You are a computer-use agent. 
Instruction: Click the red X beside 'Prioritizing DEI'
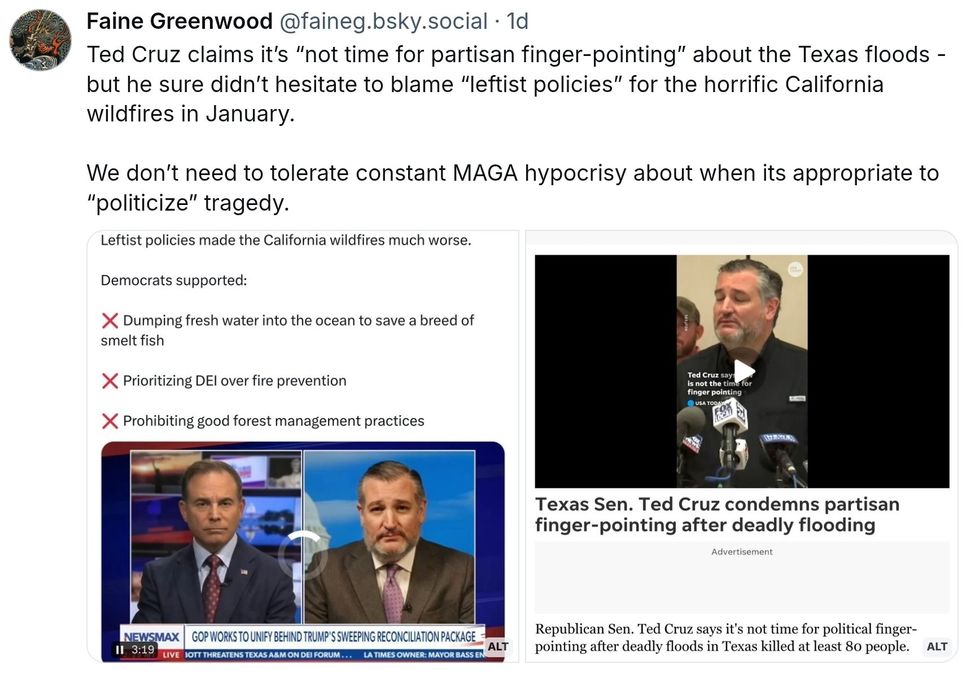point(110,381)
